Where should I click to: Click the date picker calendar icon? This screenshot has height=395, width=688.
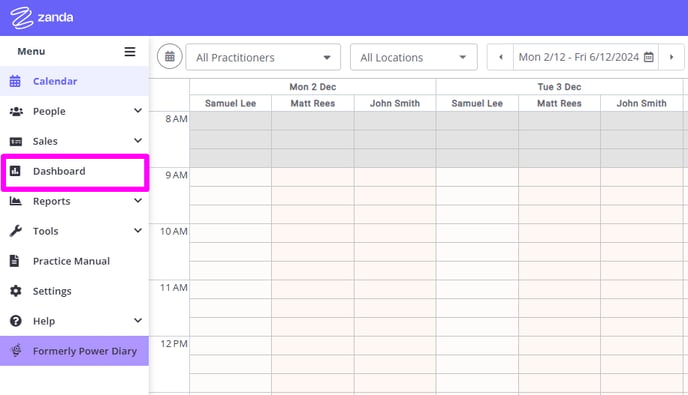point(649,57)
